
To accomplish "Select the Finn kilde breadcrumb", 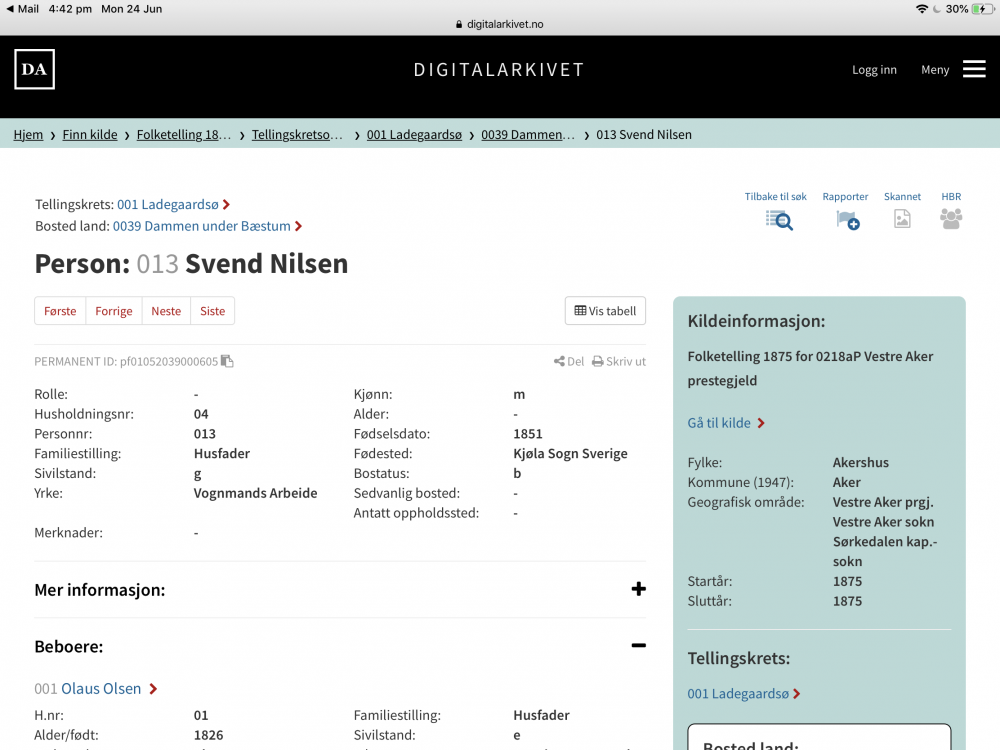I will click(90, 134).
